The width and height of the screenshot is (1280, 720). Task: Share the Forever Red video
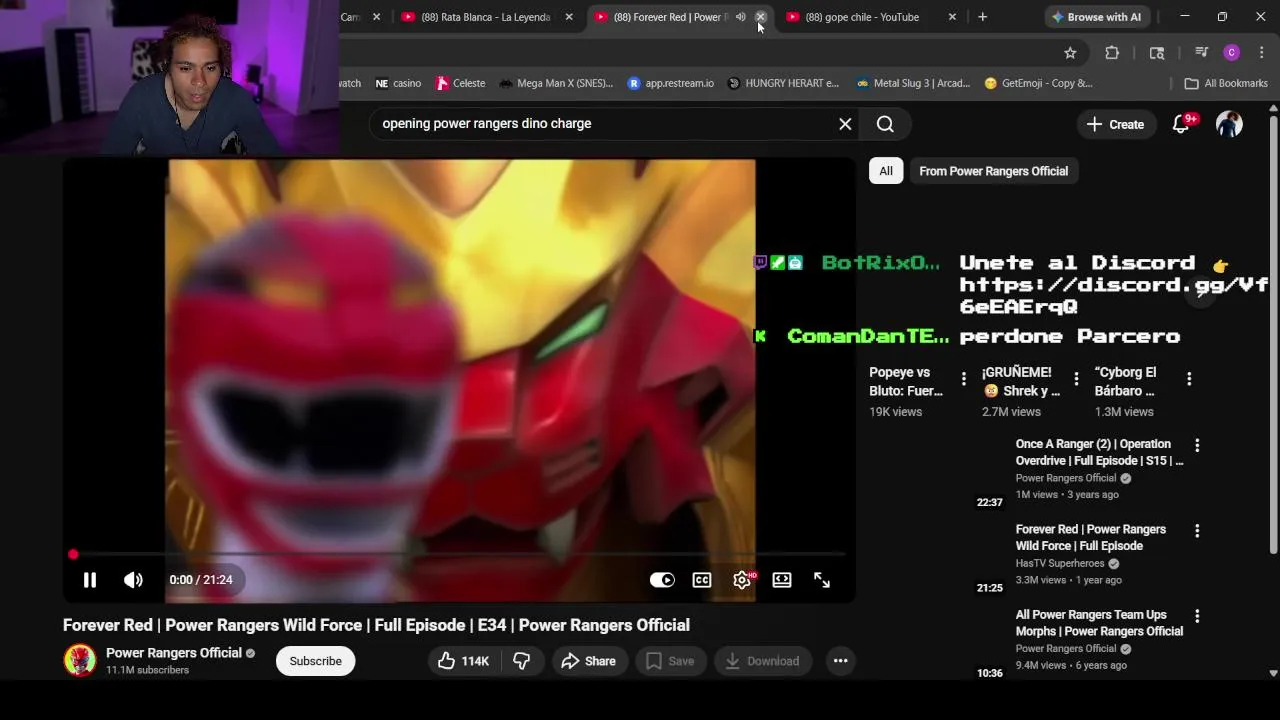[x=589, y=661]
